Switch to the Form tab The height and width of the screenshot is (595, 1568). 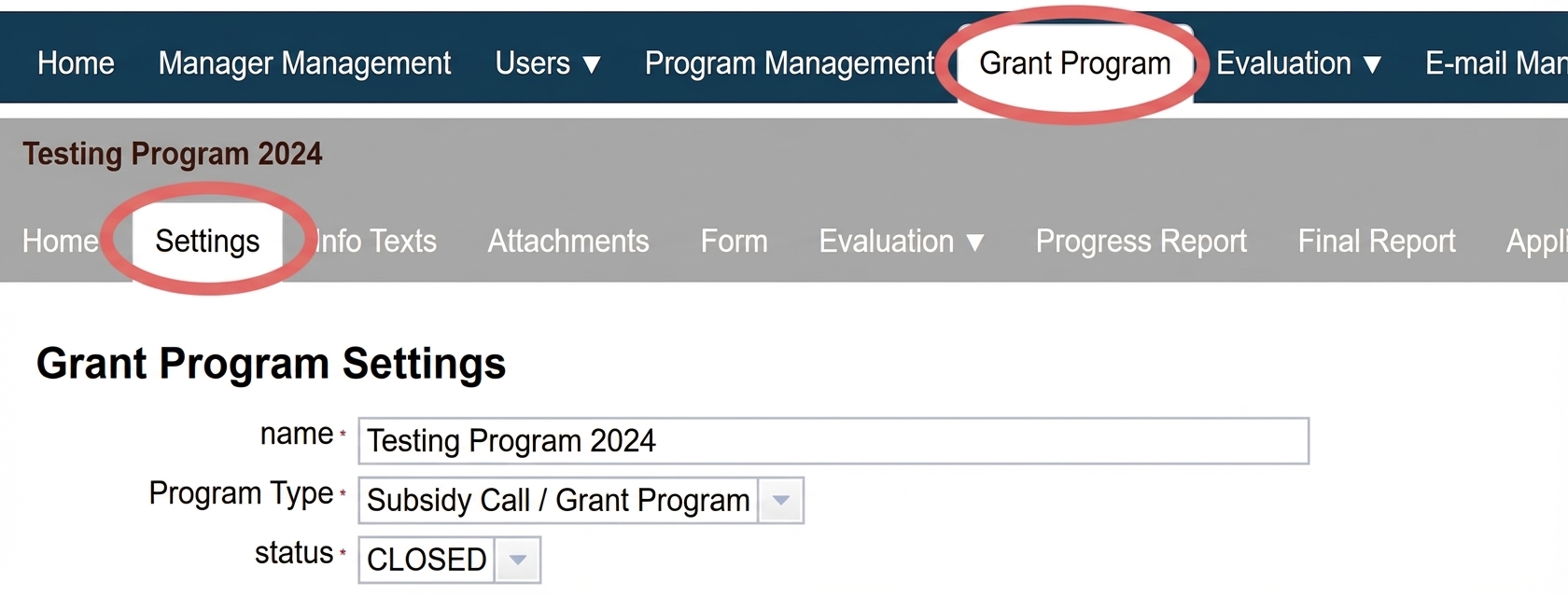click(x=735, y=242)
